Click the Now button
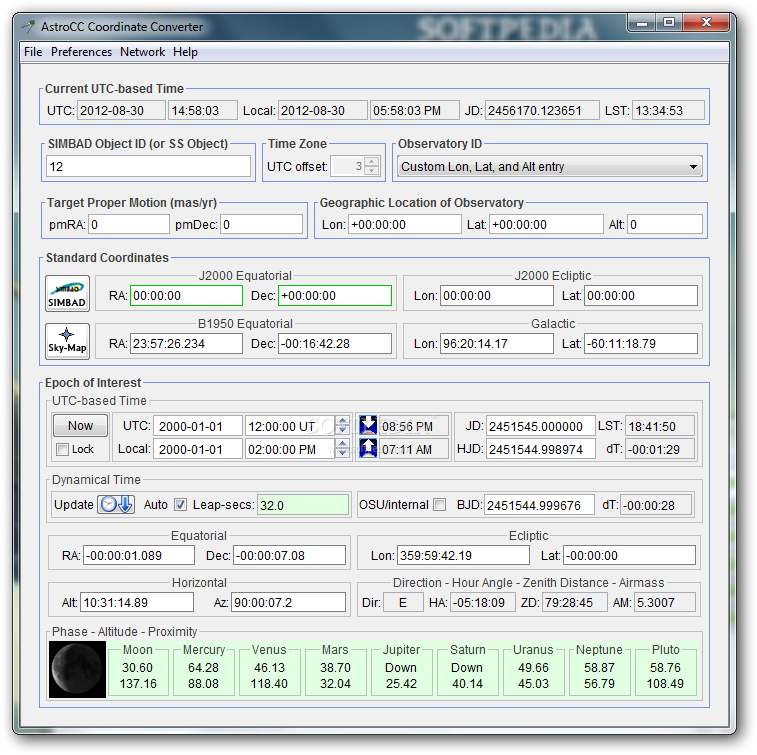757x755 pixels. (81, 425)
